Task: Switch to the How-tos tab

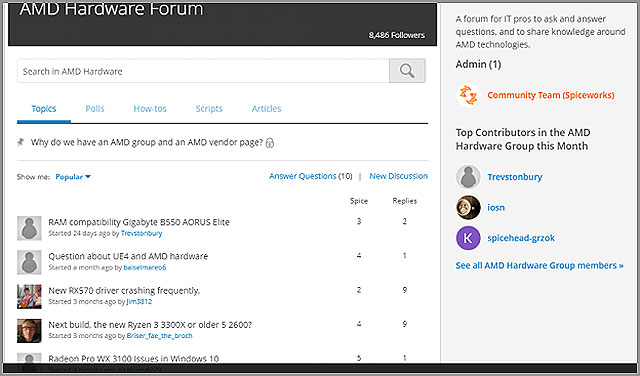Action: [150, 109]
